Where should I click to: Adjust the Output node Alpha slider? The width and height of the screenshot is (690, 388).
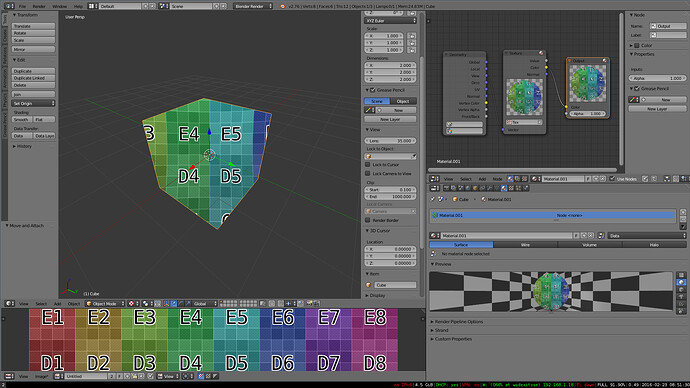pos(587,113)
